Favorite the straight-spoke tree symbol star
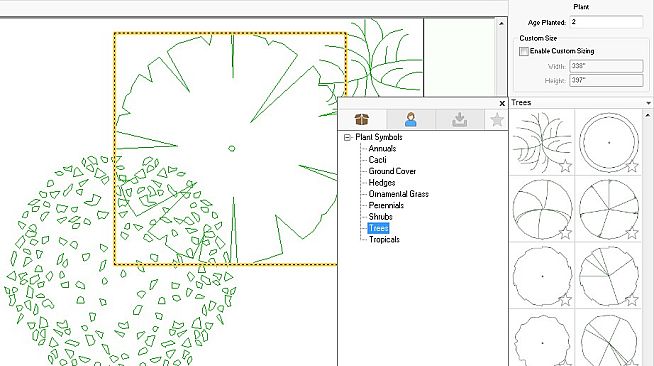The image size is (654, 366). coord(632,233)
